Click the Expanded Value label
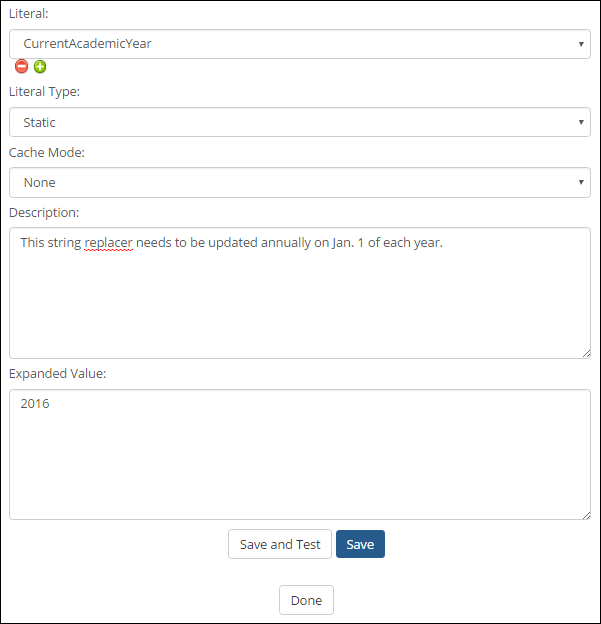Image resolution: width=601 pixels, height=624 pixels. tap(57, 374)
